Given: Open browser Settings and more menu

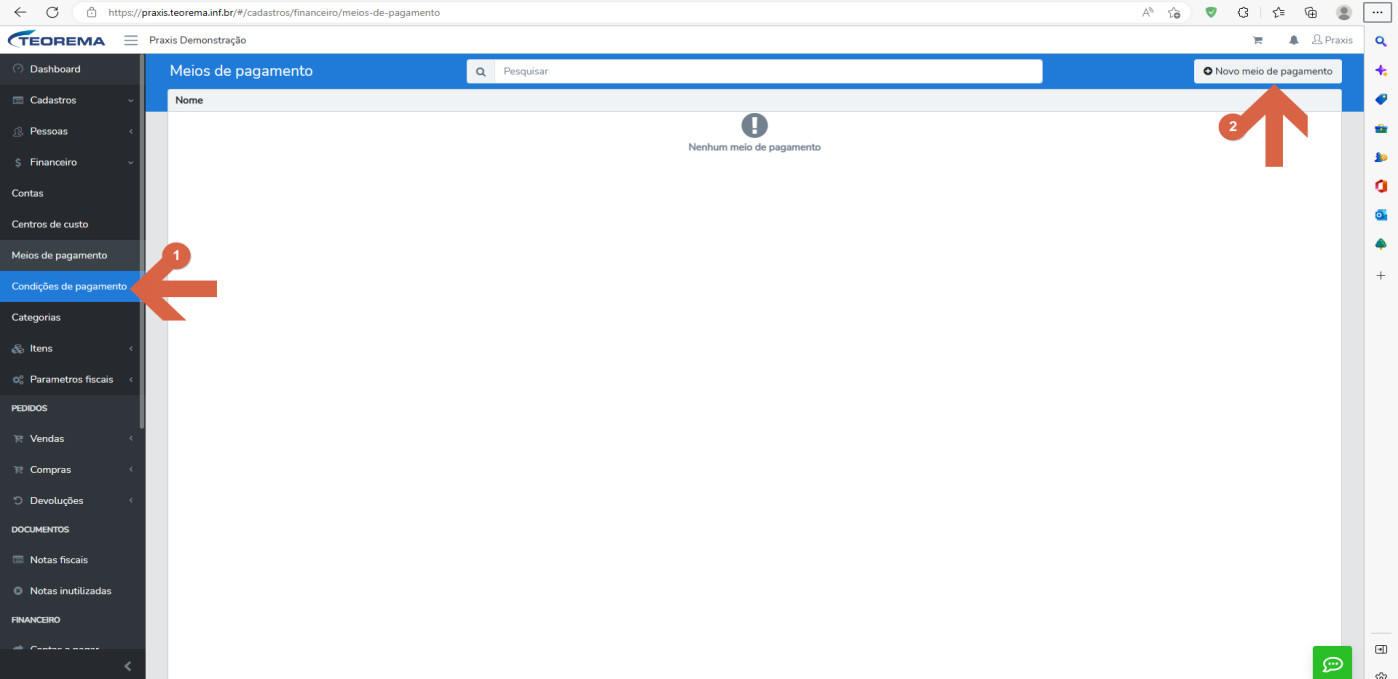Looking at the screenshot, I should click(1379, 12).
